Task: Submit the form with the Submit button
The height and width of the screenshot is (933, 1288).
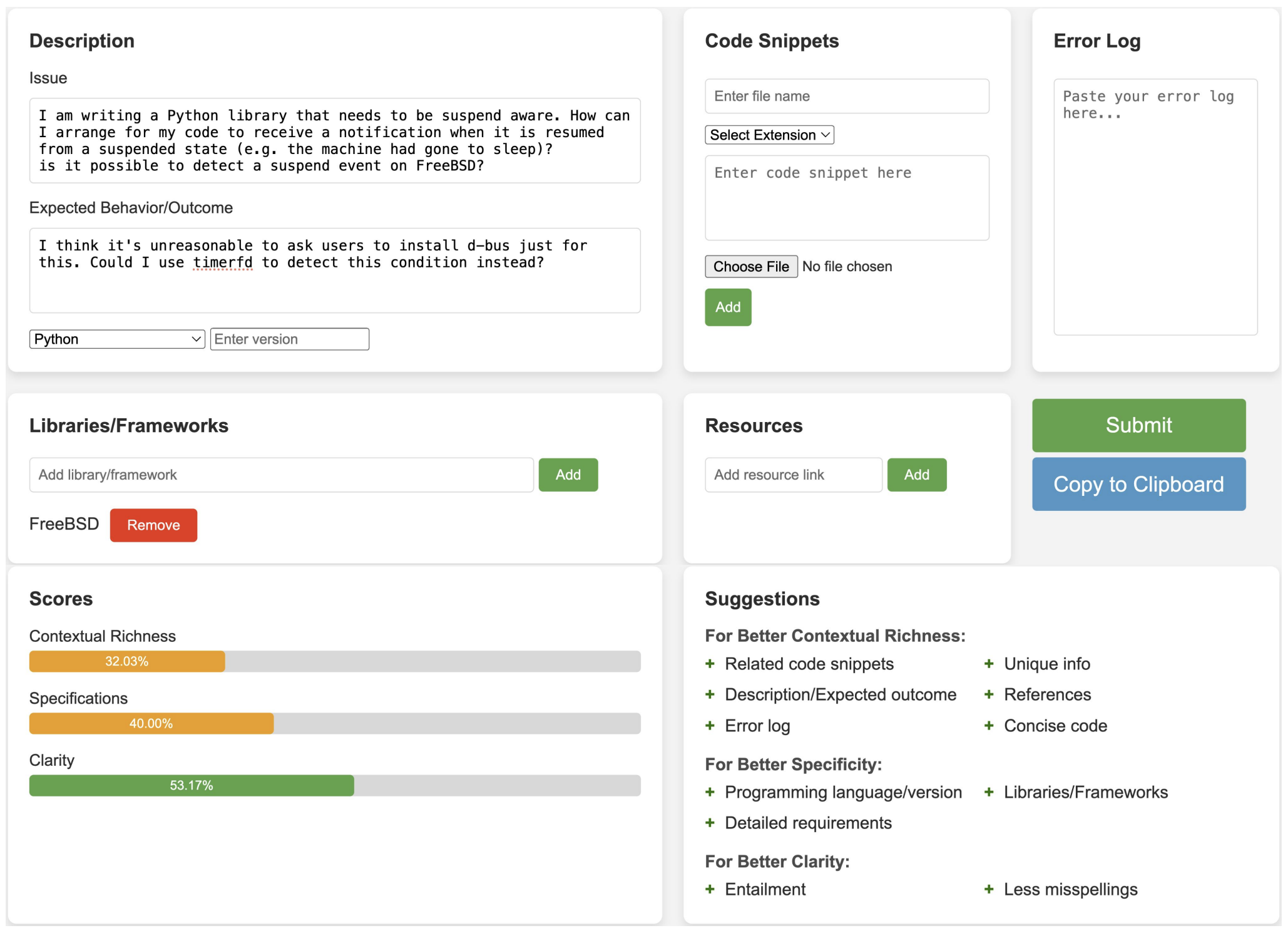Action: pos(1138,425)
